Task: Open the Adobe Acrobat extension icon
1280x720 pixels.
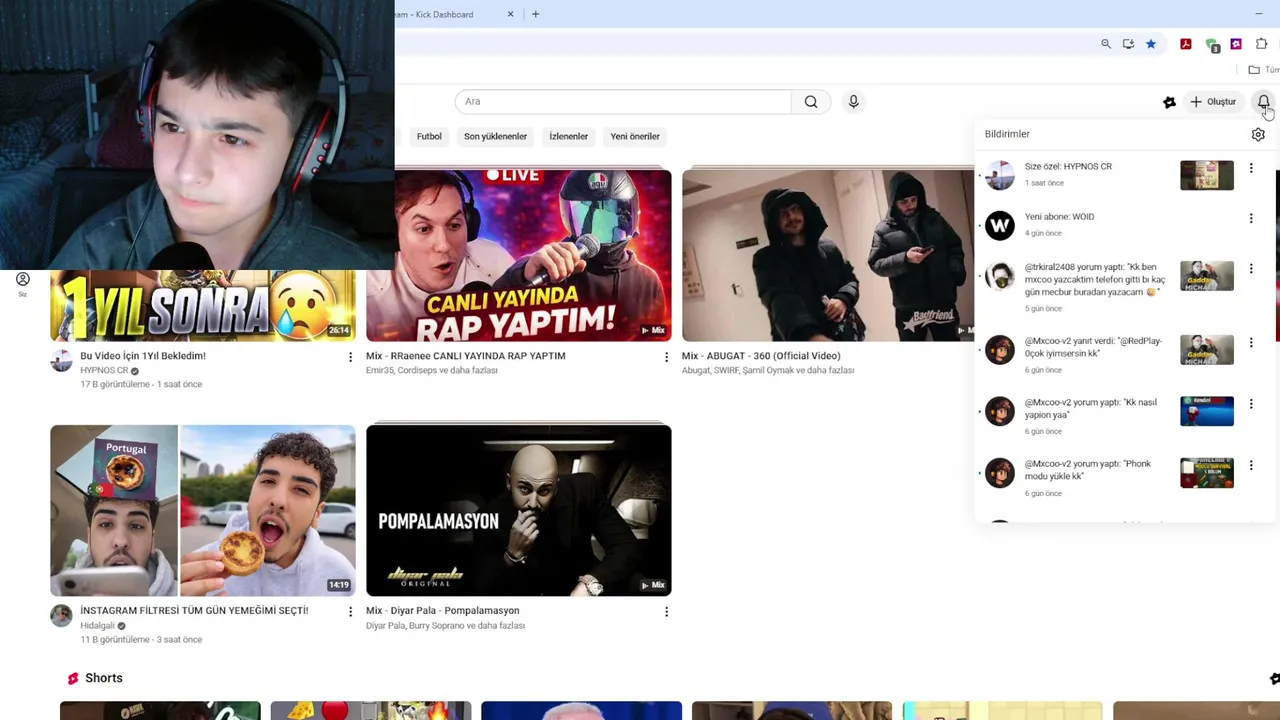Action: [x=1186, y=44]
